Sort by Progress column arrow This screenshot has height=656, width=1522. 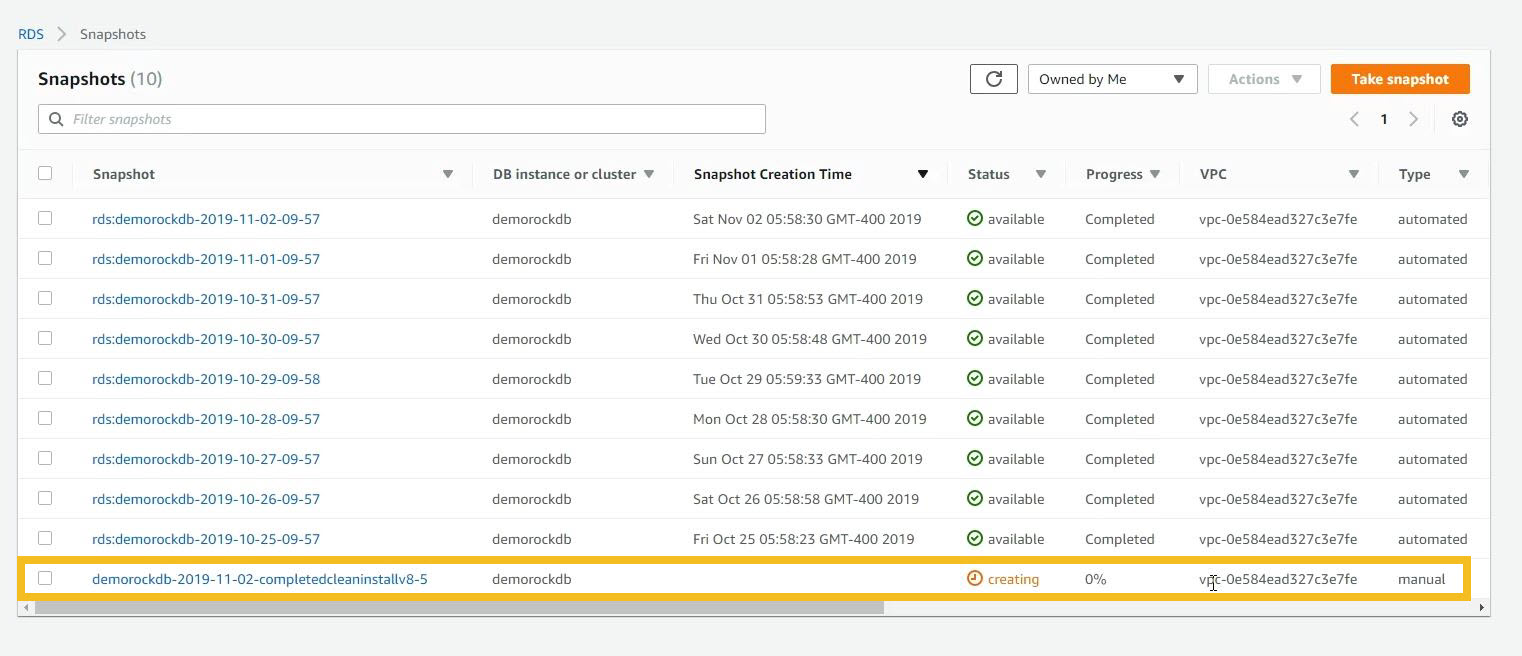coord(1155,174)
